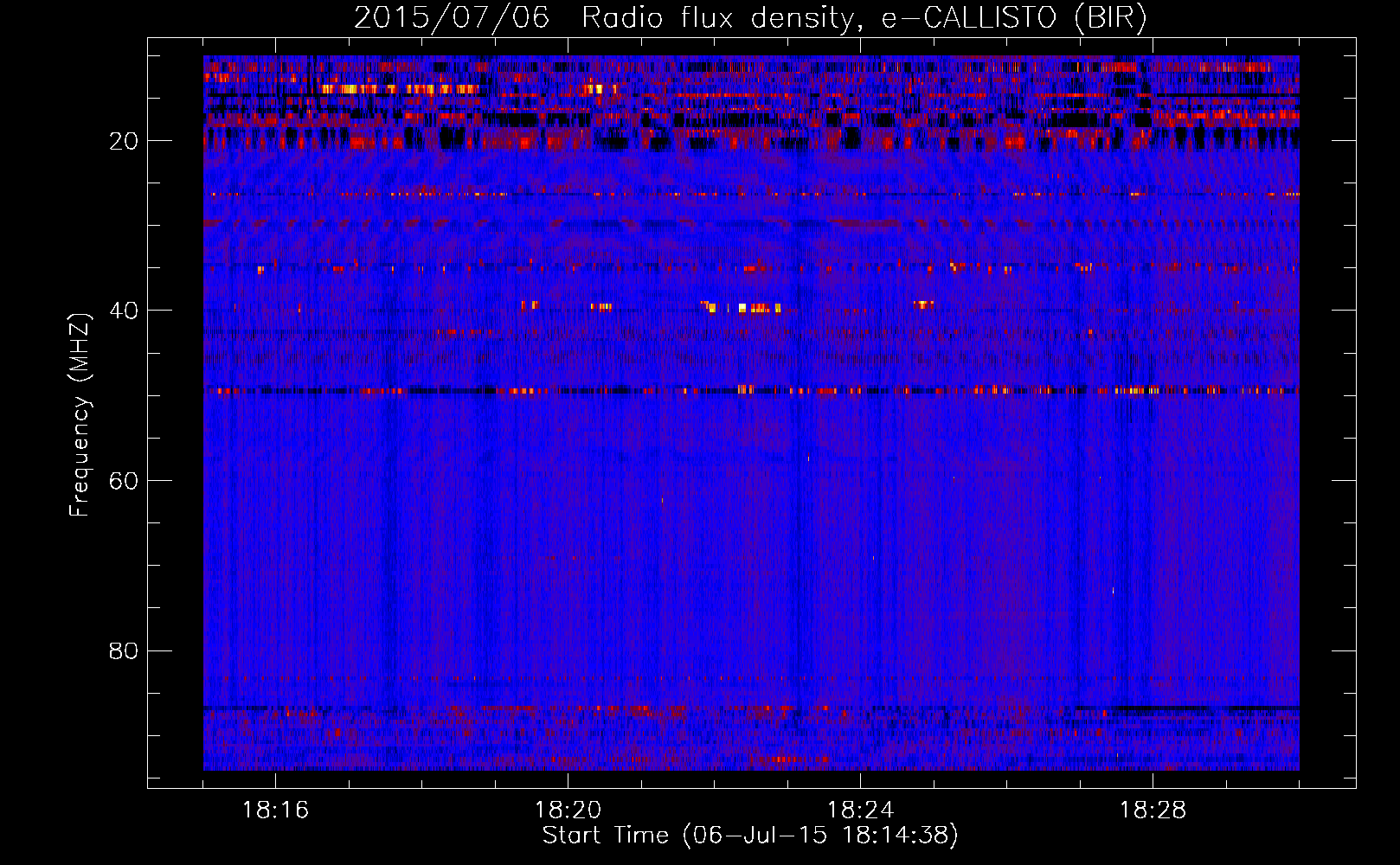Click the red patch at the spectrogram's bottom edge

(x=787, y=760)
